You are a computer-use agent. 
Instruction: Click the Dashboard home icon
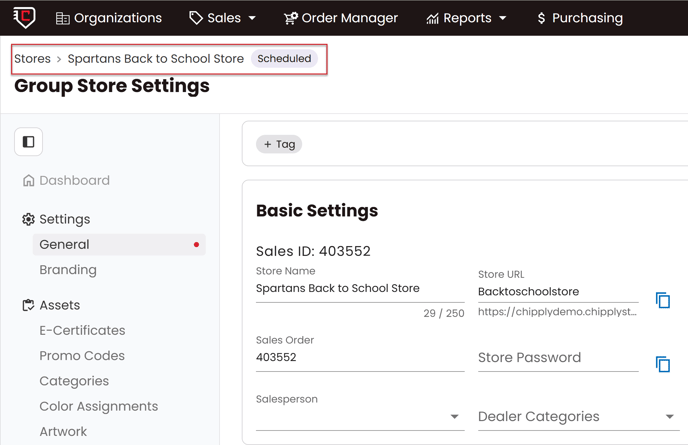point(28,181)
